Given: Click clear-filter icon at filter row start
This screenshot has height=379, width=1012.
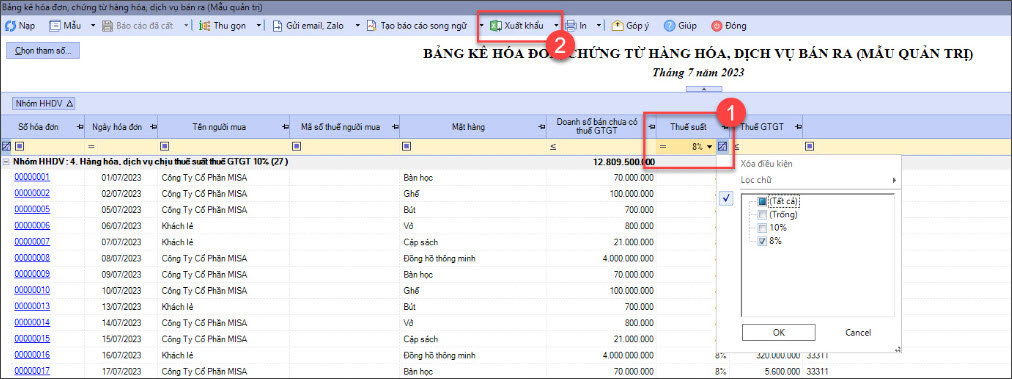Looking at the screenshot, I should tap(6, 146).
